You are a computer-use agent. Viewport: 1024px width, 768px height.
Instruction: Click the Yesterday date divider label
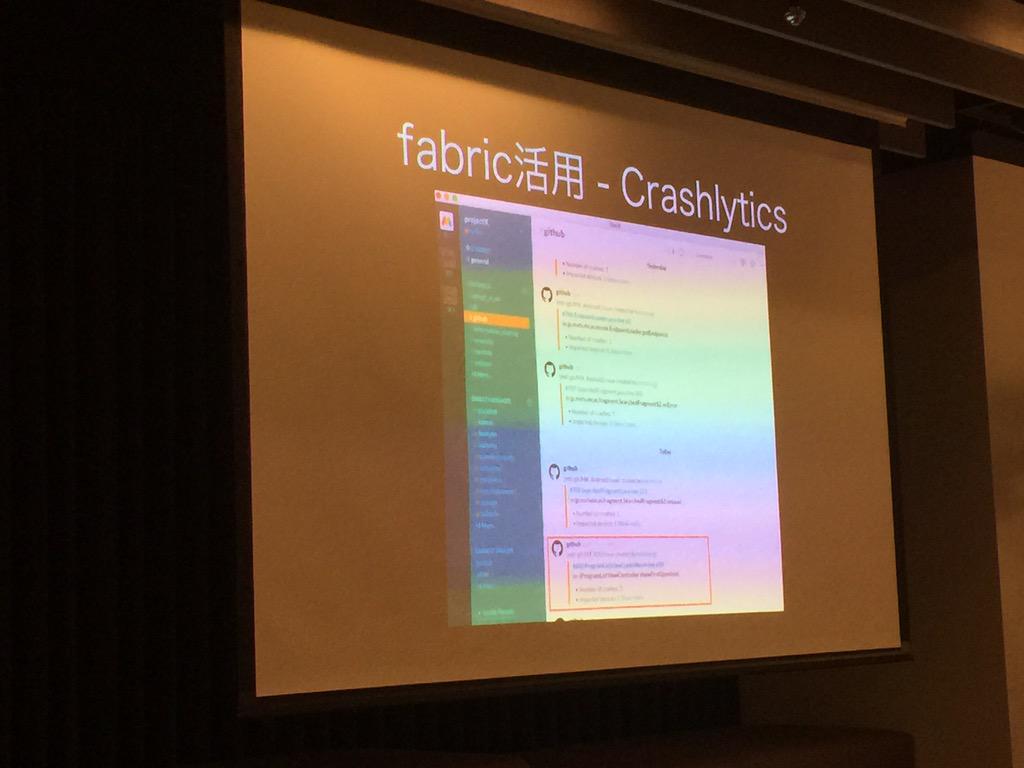(656, 267)
